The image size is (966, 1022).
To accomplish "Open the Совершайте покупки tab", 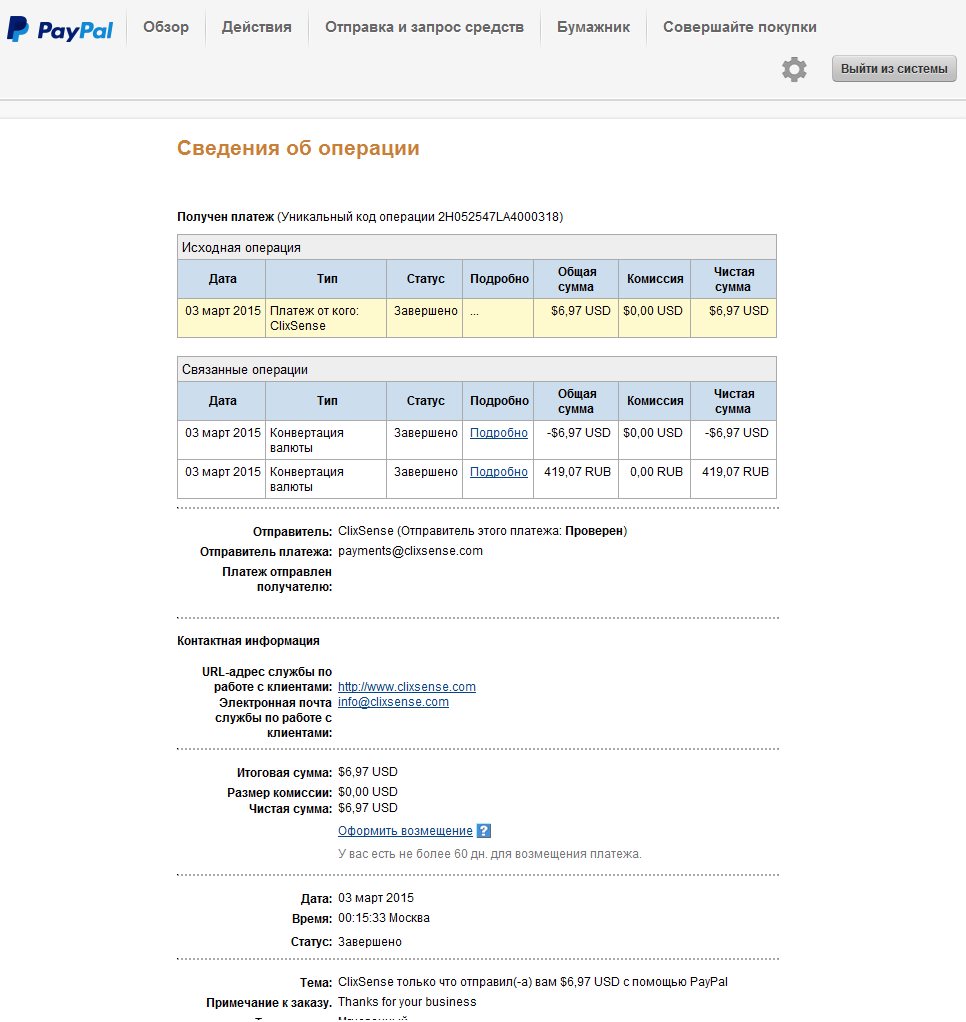I will coord(740,27).
